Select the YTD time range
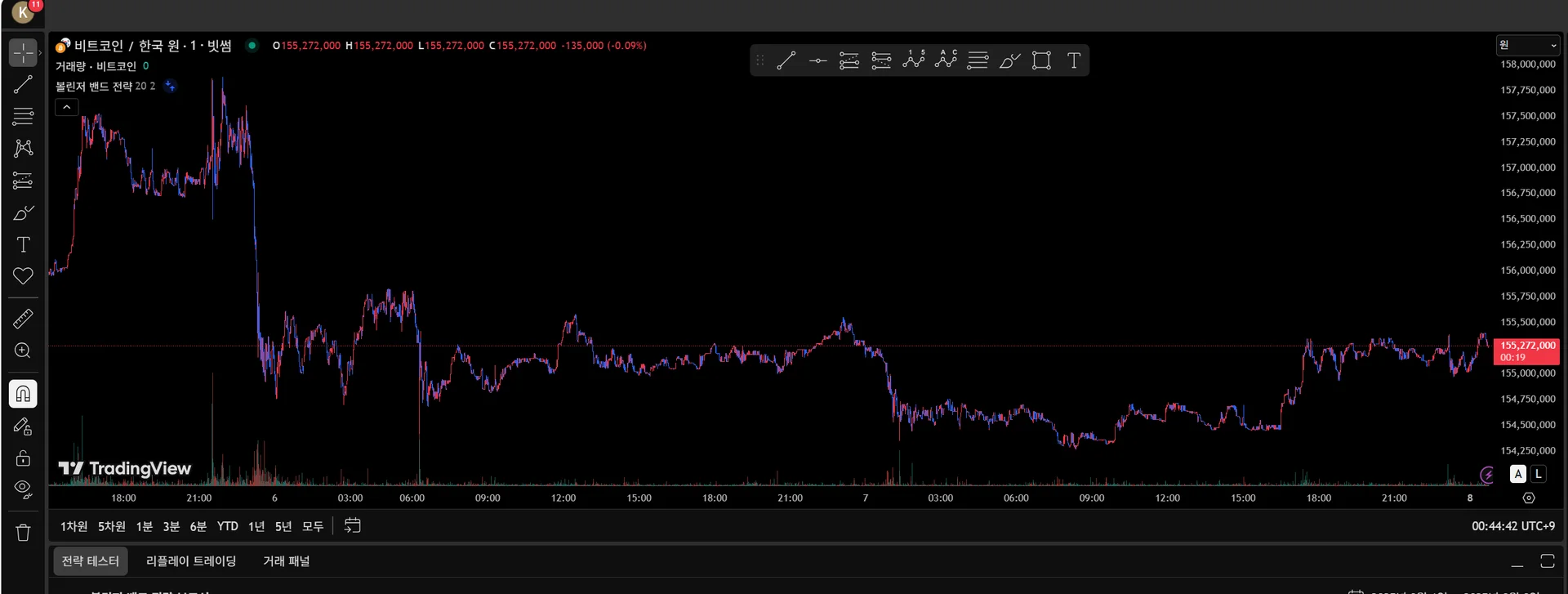This screenshot has width=1568, height=594. pyautogui.click(x=227, y=526)
